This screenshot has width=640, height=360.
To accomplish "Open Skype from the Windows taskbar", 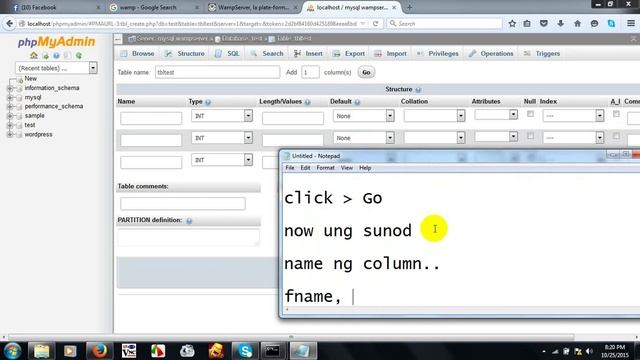I will tap(245, 351).
